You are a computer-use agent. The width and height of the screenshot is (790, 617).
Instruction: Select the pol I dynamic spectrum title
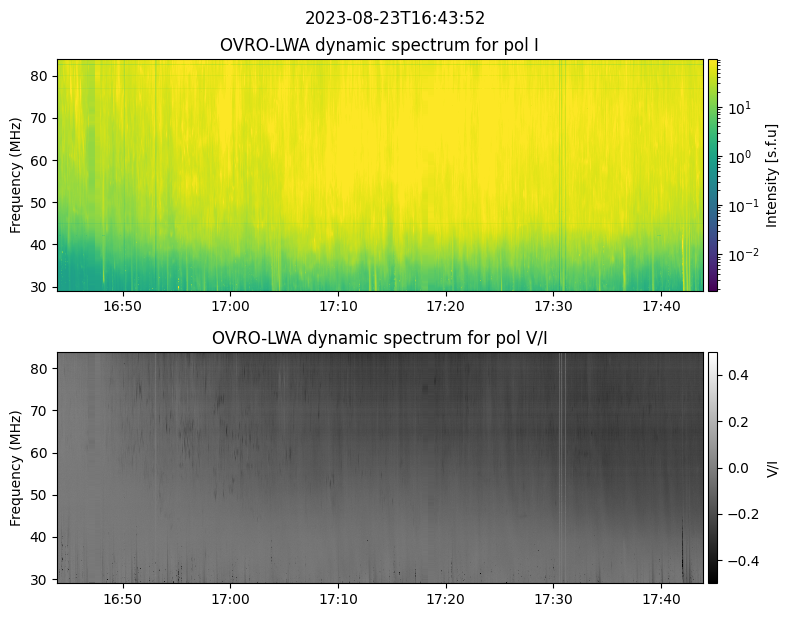point(380,45)
